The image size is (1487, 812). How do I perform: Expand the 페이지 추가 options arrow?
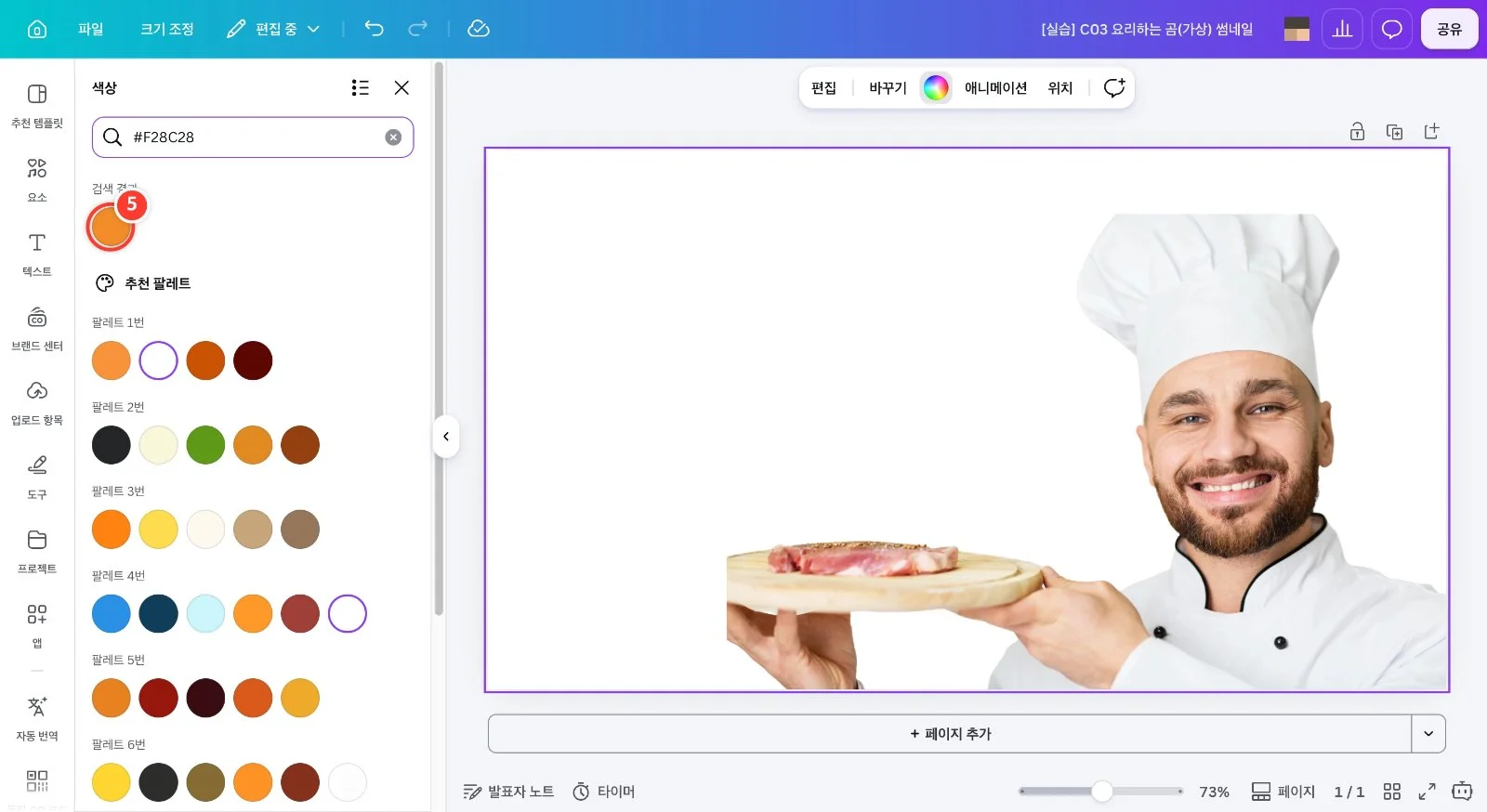(1428, 734)
